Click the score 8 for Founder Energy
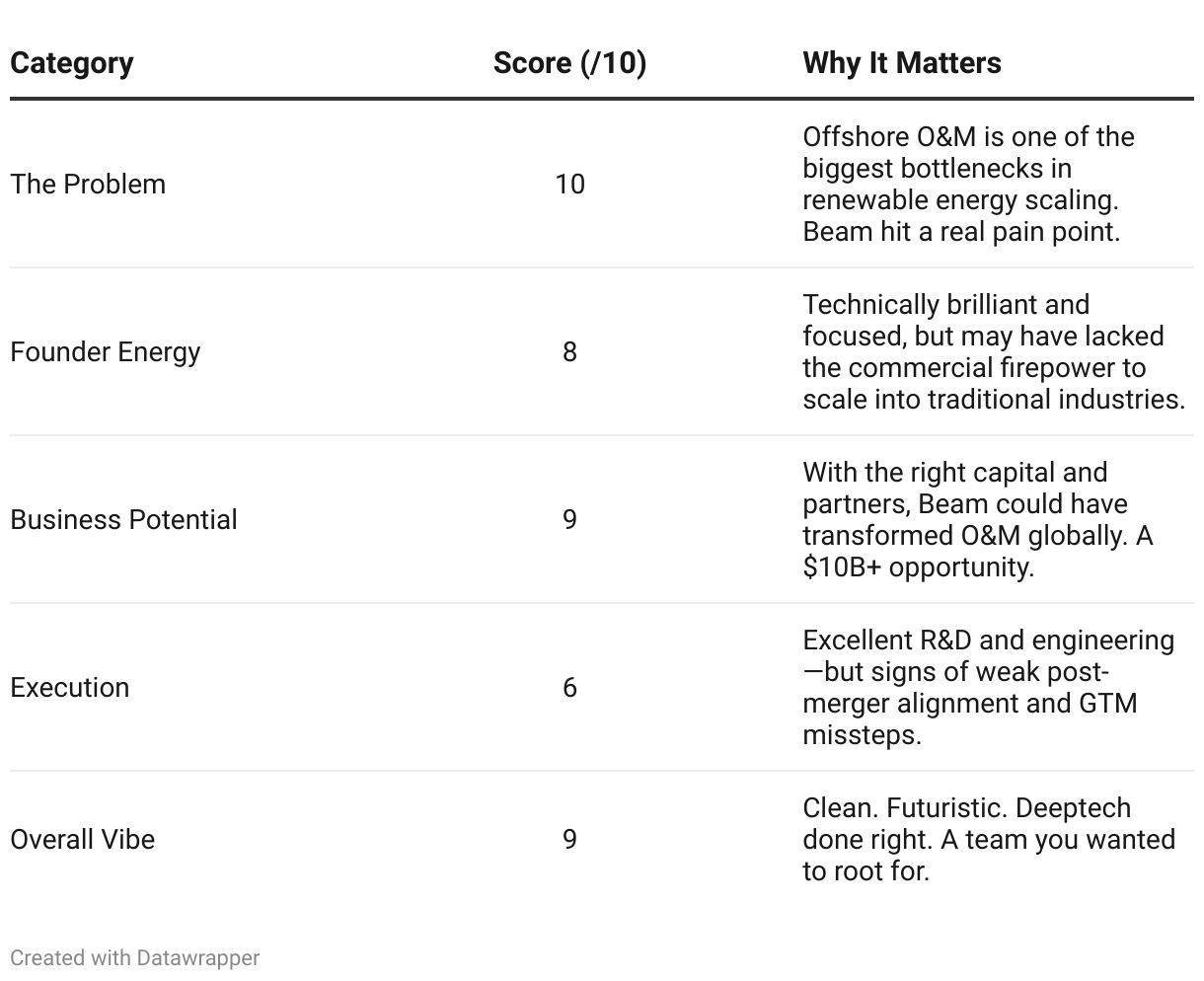The height and width of the screenshot is (981, 1204). coord(569,352)
